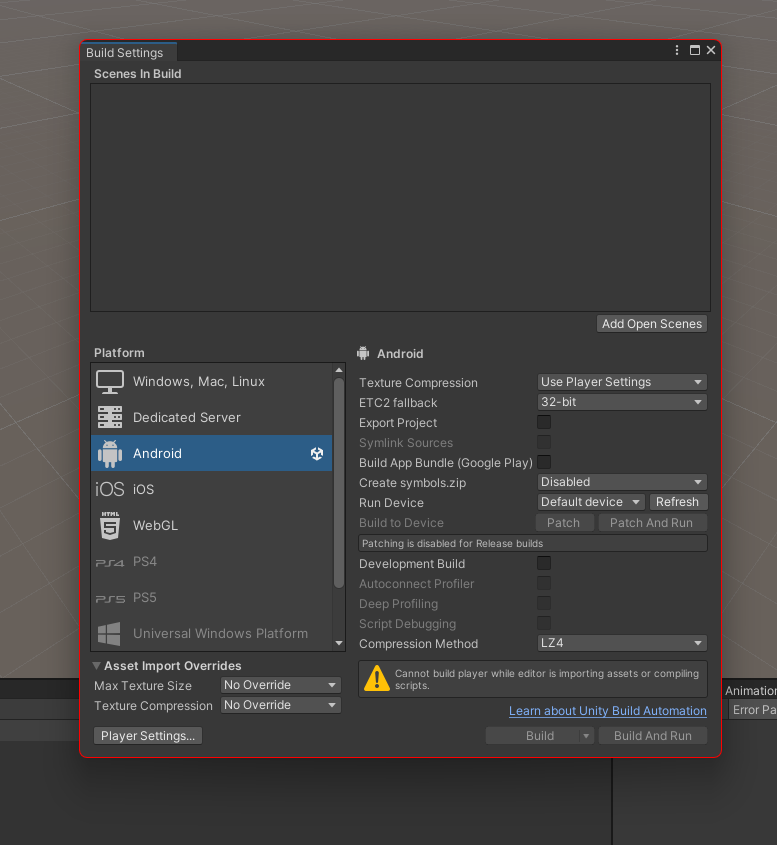Image resolution: width=777 pixels, height=845 pixels.
Task: Click the Build And Run button
Action: click(x=653, y=736)
